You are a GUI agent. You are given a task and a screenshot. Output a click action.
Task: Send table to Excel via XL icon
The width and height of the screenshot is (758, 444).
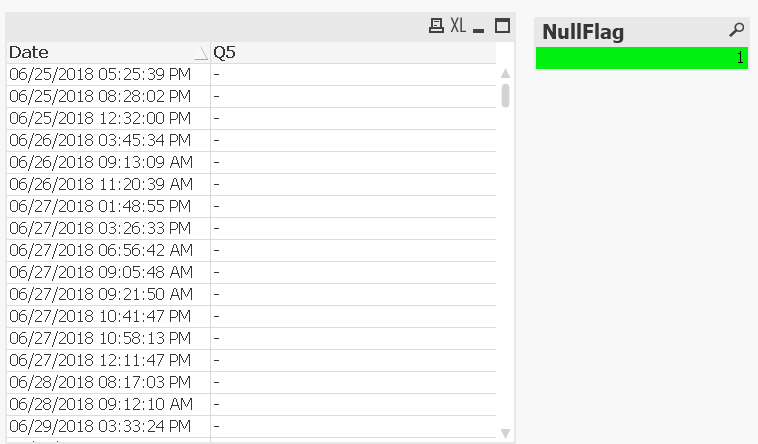pos(458,26)
